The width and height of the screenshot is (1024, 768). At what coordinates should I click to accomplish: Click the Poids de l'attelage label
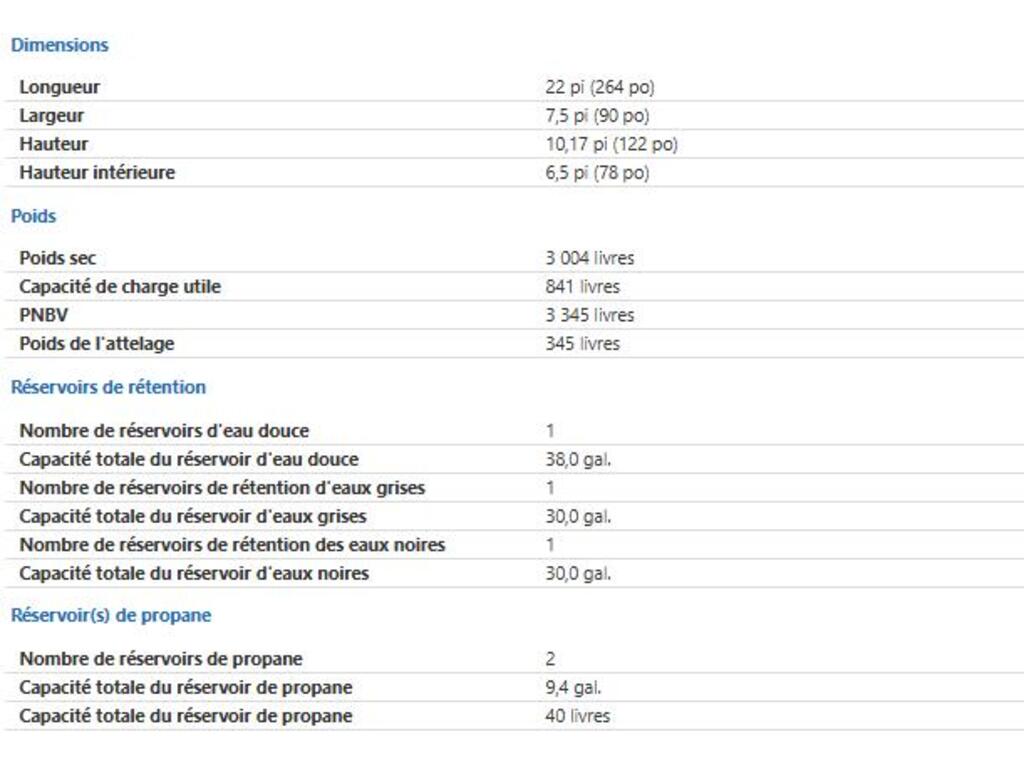coord(96,344)
